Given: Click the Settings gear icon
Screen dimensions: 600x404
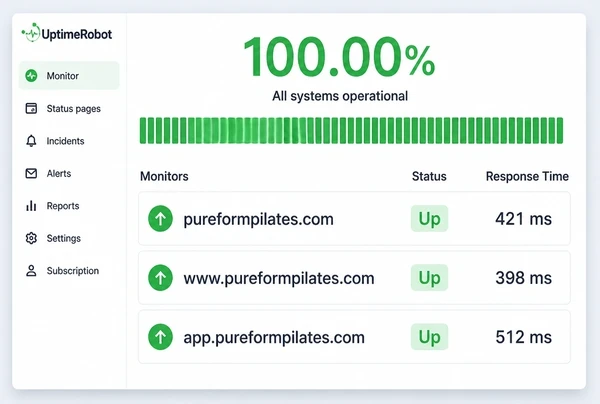Looking at the screenshot, I should [x=31, y=238].
